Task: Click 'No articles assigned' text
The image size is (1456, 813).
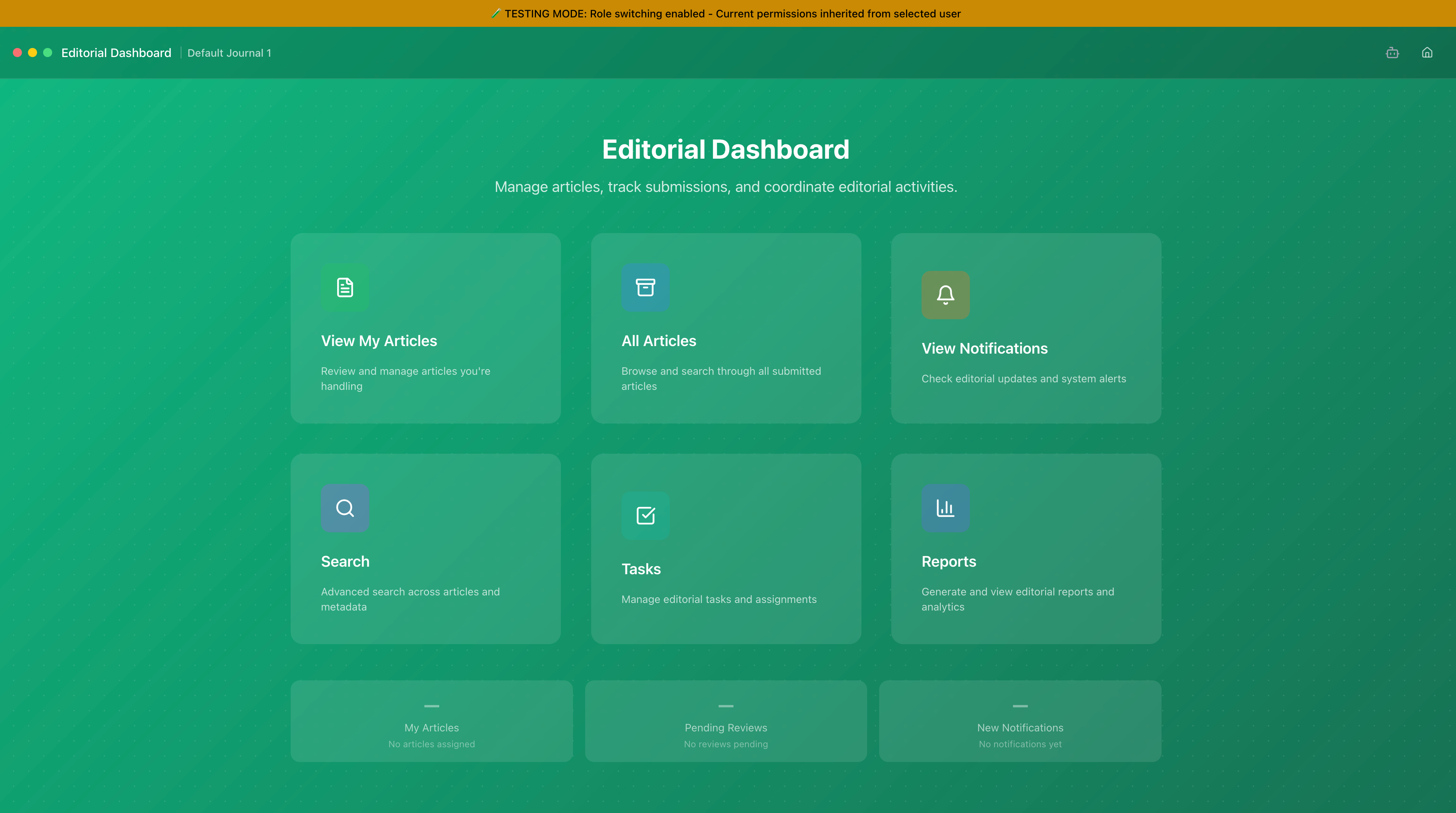Action: (x=432, y=744)
